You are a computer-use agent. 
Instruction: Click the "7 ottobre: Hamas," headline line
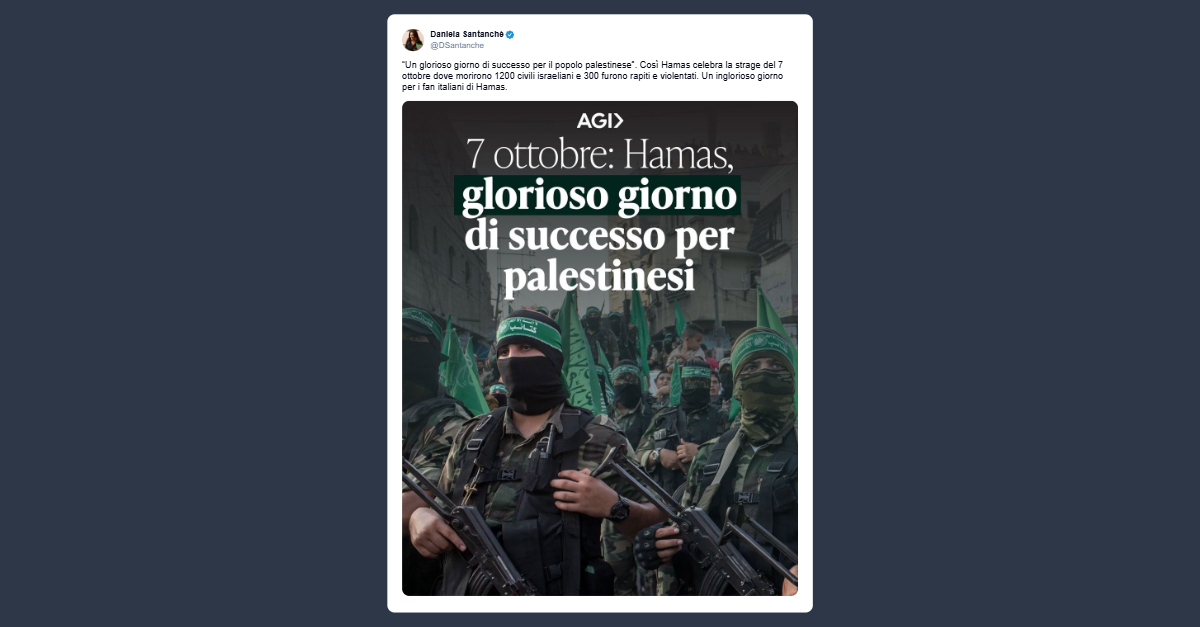[600, 154]
